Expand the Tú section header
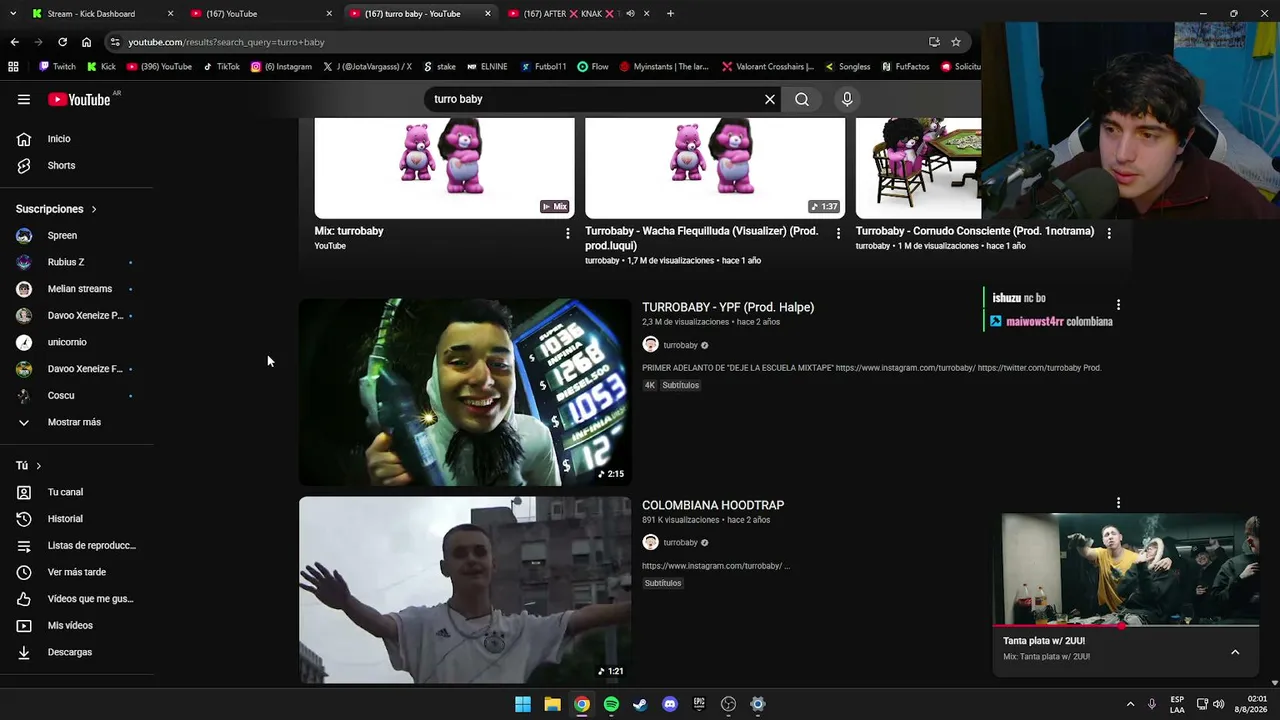Viewport: 1280px width, 720px height. [29, 466]
